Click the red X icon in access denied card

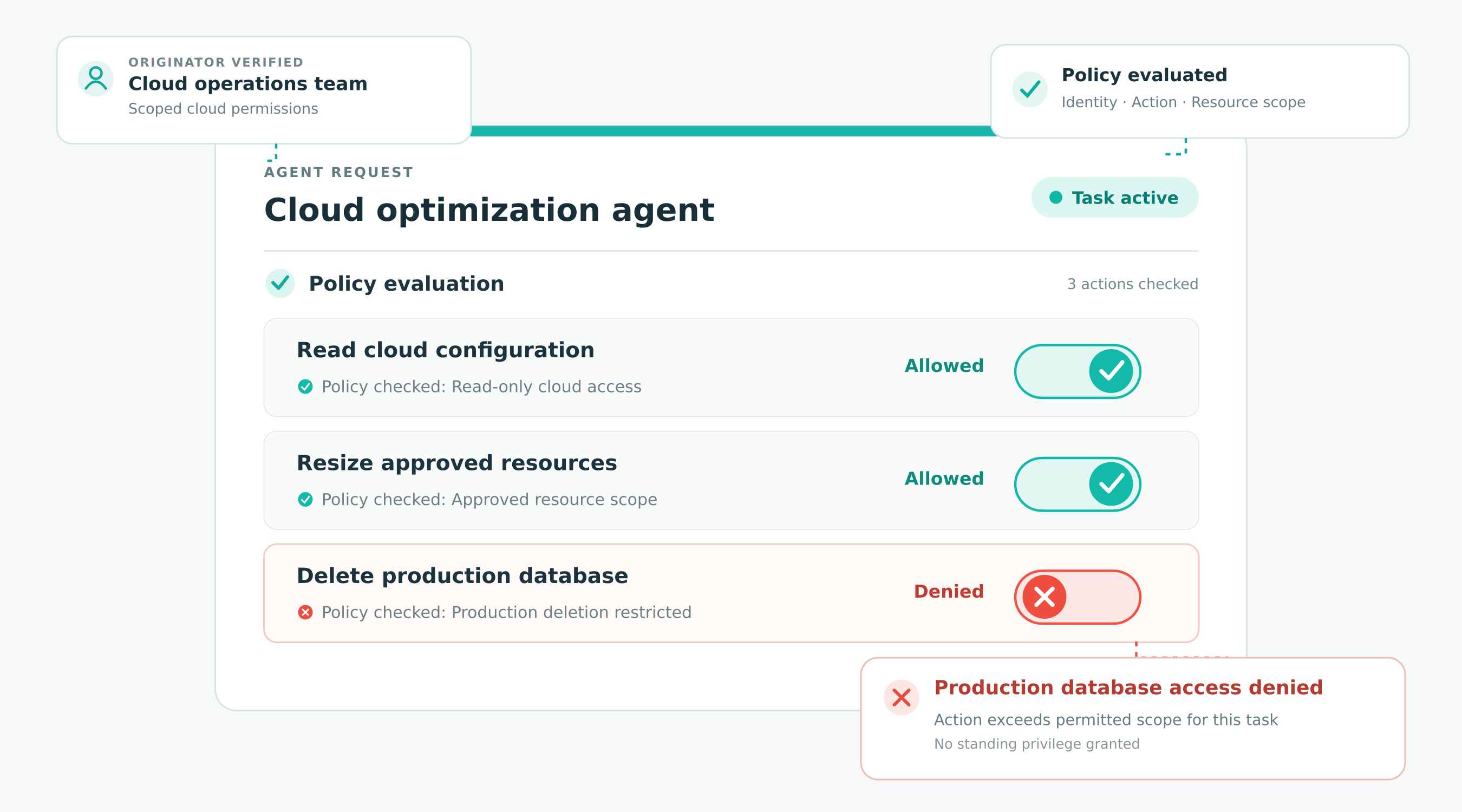(901, 697)
